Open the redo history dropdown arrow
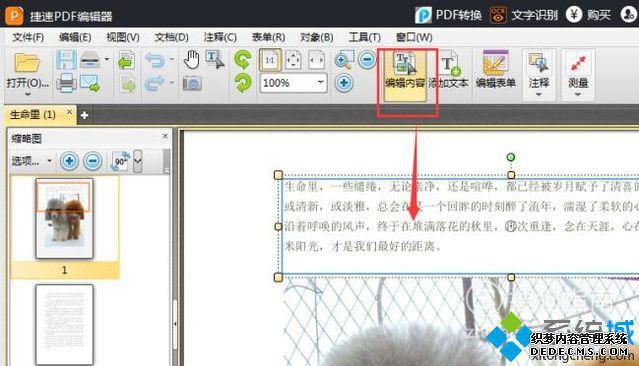 click(x=172, y=83)
